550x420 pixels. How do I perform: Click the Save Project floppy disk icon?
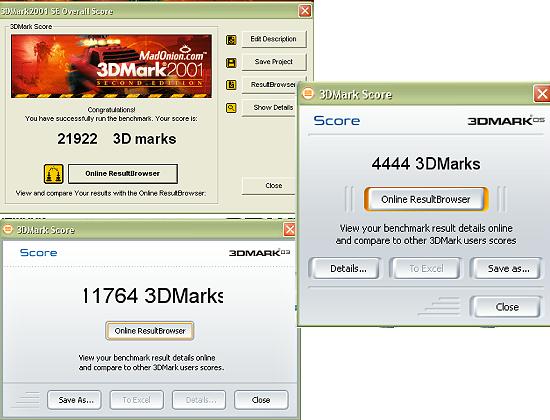coord(231,63)
